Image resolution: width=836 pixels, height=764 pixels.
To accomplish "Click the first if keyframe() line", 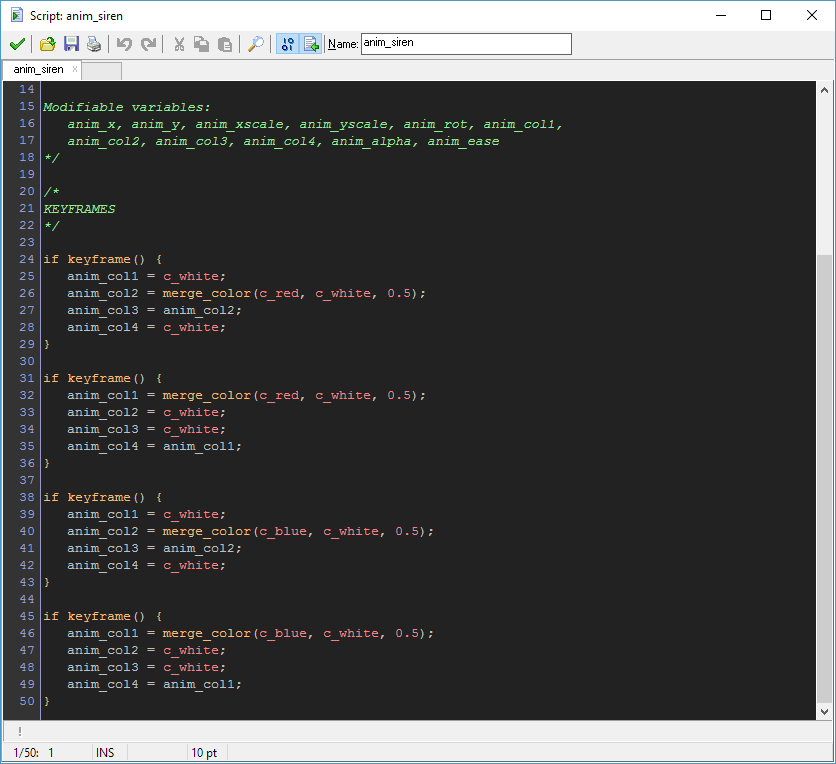I will point(102,260).
